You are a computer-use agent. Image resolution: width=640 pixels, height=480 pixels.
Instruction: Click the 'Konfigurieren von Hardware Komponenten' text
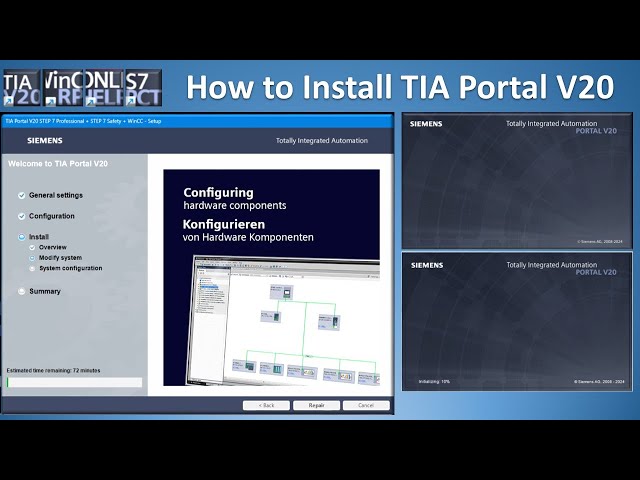(x=248, y=231)
